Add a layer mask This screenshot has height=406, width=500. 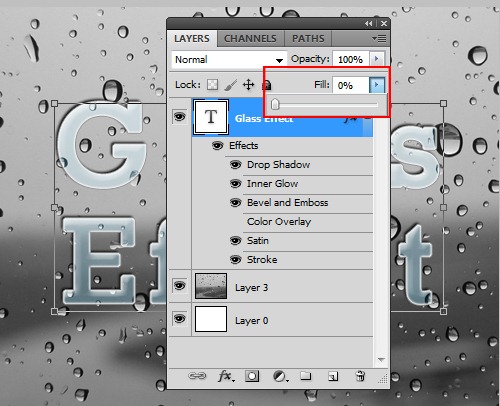(252, 376)
